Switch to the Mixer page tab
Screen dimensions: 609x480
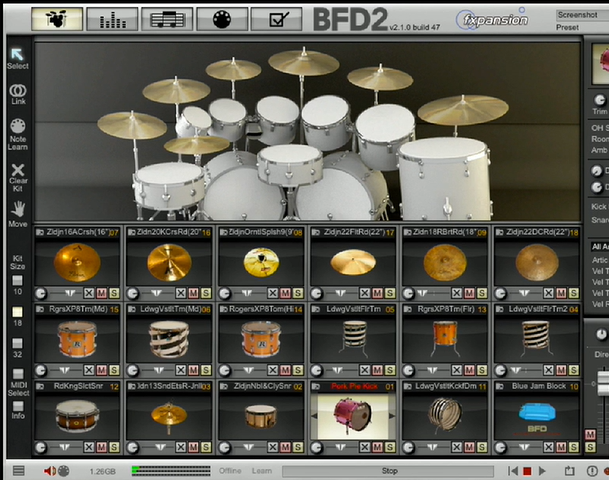[x=112, y=18]
